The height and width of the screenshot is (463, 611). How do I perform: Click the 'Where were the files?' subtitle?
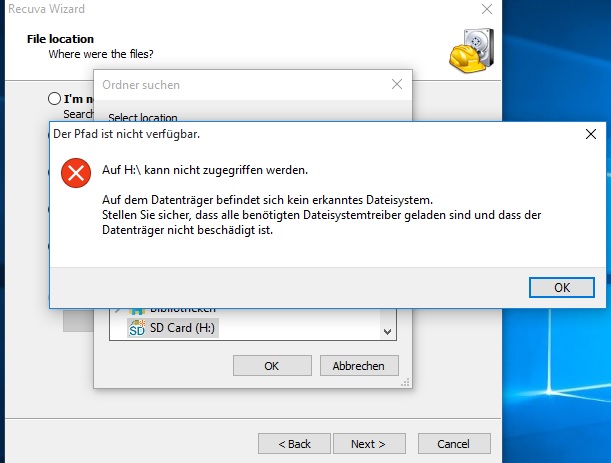click(101, 54)
